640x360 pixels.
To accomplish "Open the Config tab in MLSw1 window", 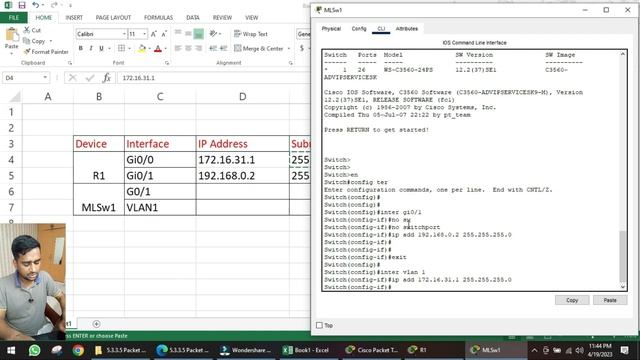I will click(x=359, y=29).
